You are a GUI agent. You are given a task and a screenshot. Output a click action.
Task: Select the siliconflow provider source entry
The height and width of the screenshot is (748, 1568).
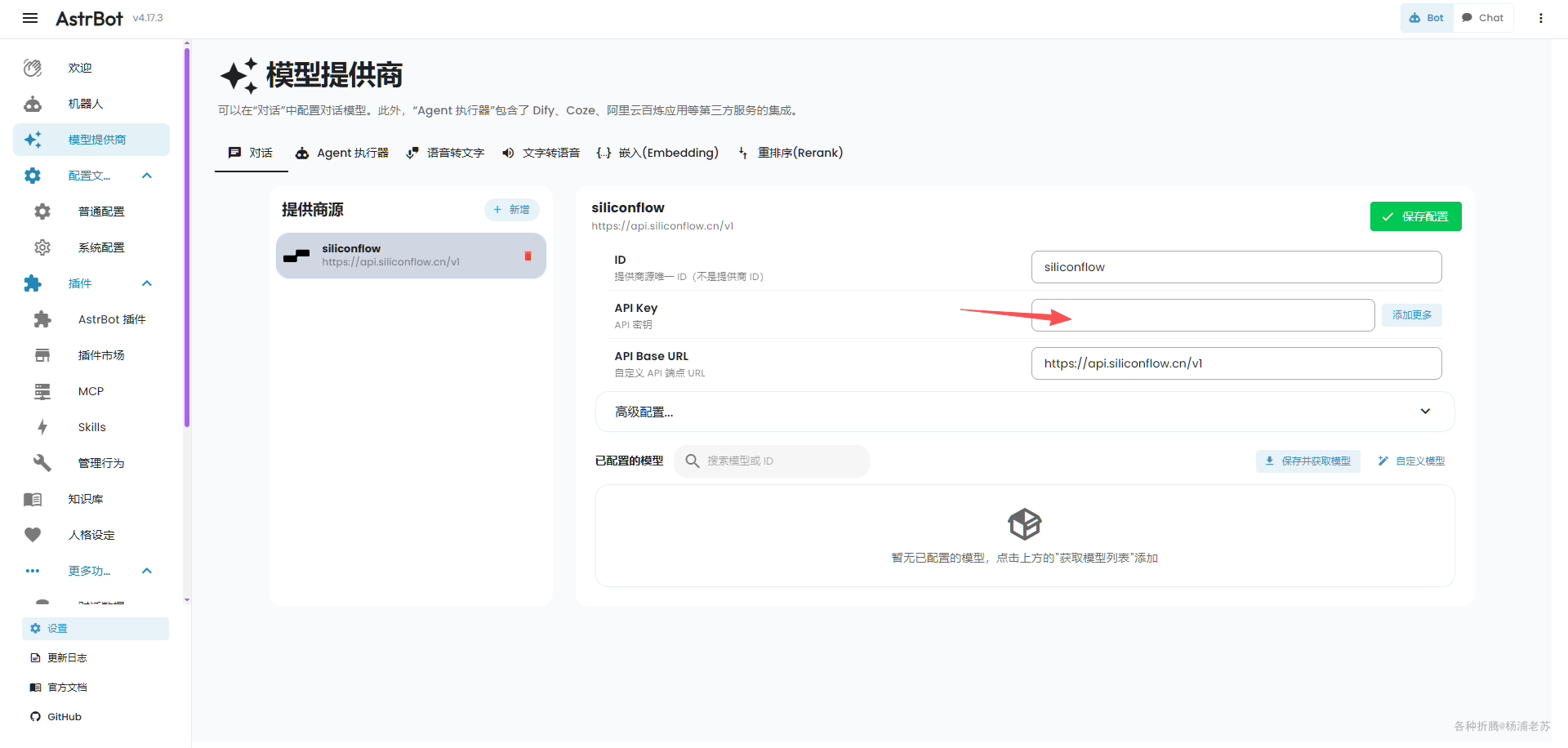(x=411, y=256)
